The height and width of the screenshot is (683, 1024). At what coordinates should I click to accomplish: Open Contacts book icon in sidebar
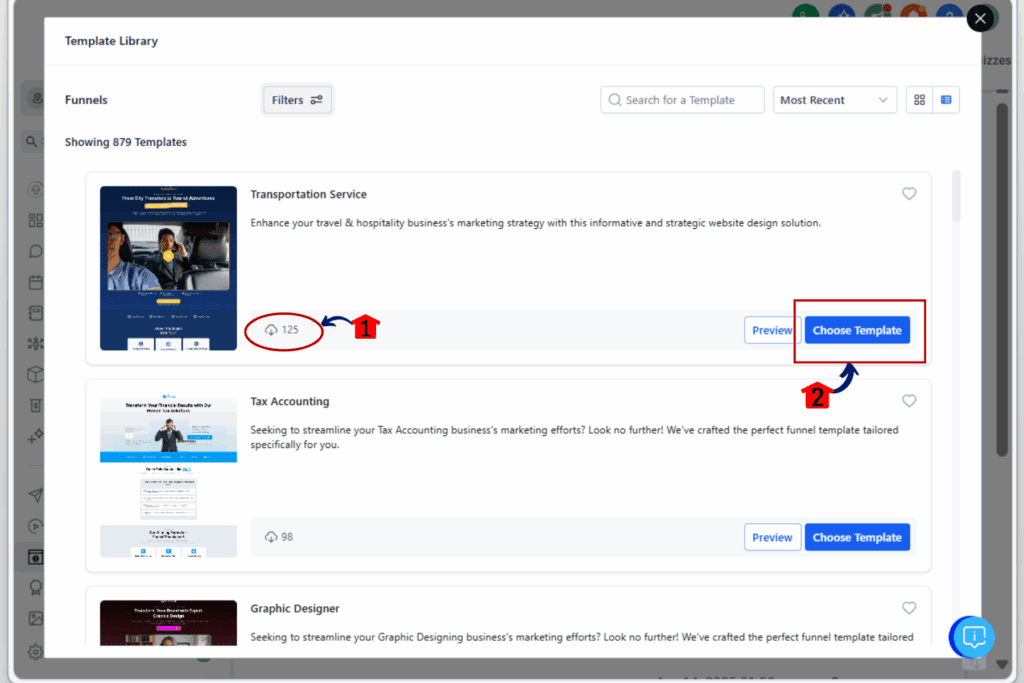(x=36, y=313)
